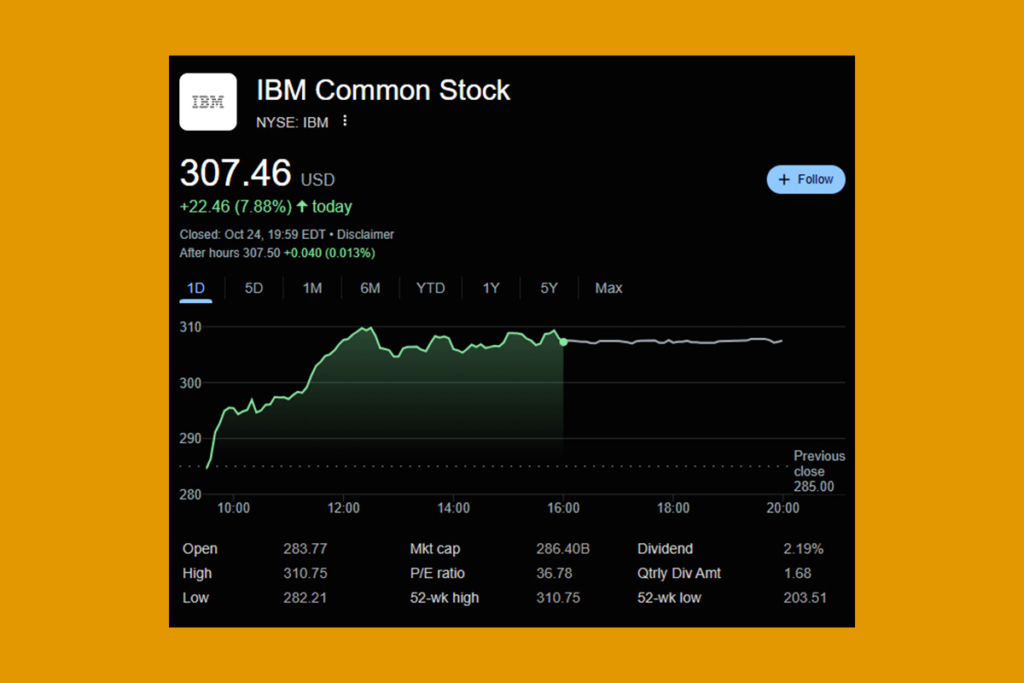Switch to the 1Y range
1024x683 pixels.
tap(491, 287)
